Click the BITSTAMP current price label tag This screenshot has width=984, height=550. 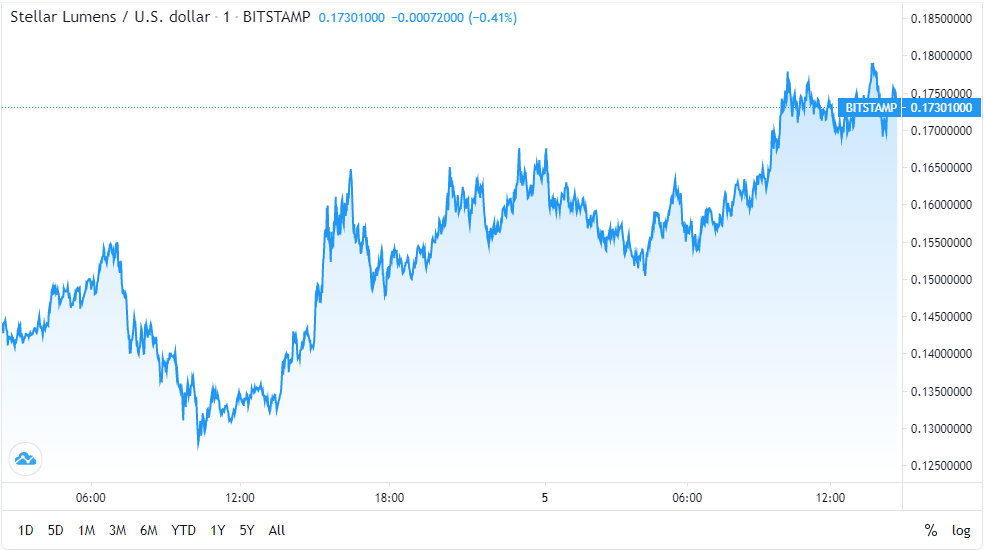pyautogui.click(x=870, y=107)
